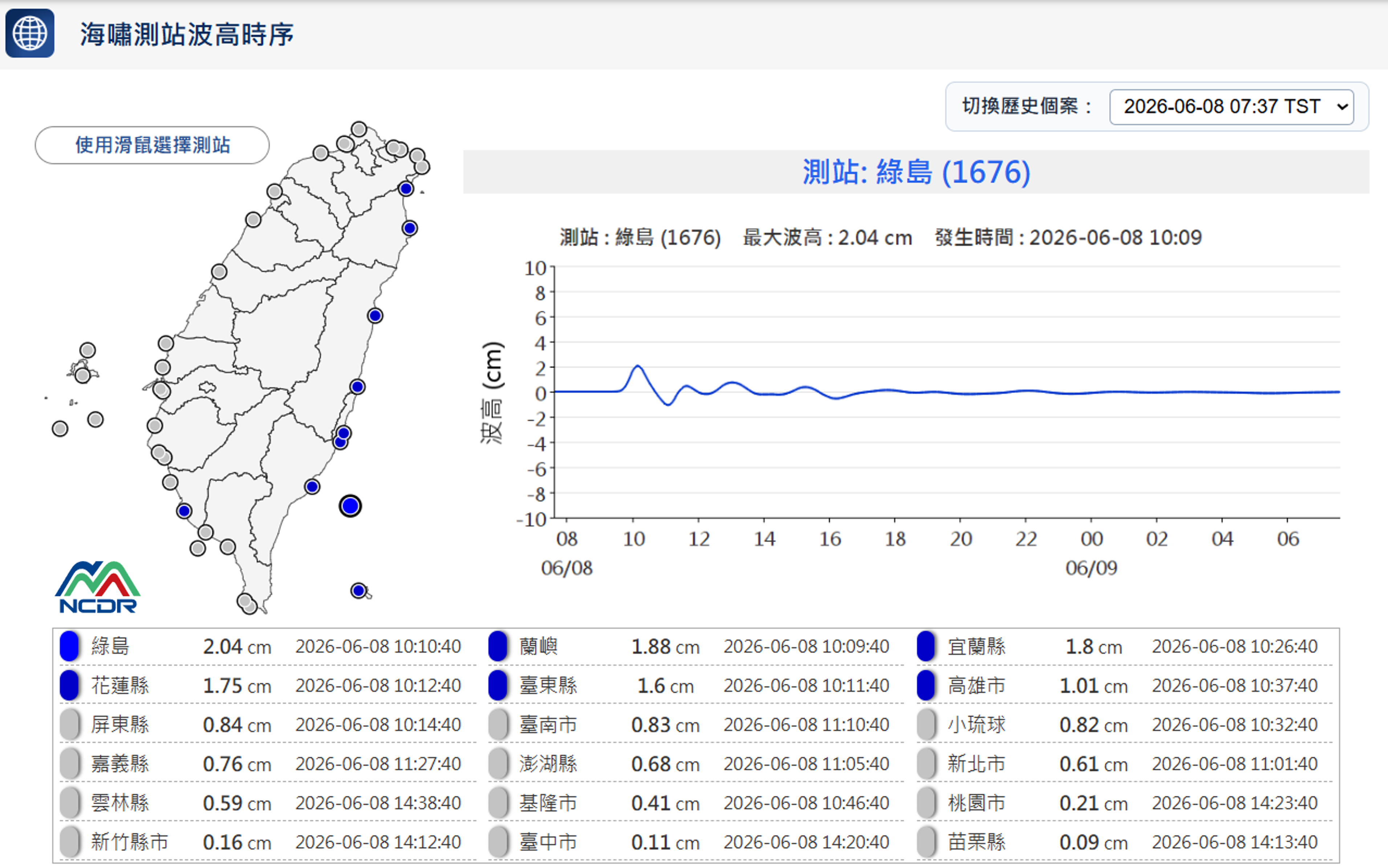Click the 2.04 cm value for 綠島
This screenshot has width=1388, height=868.
(237, 647)
